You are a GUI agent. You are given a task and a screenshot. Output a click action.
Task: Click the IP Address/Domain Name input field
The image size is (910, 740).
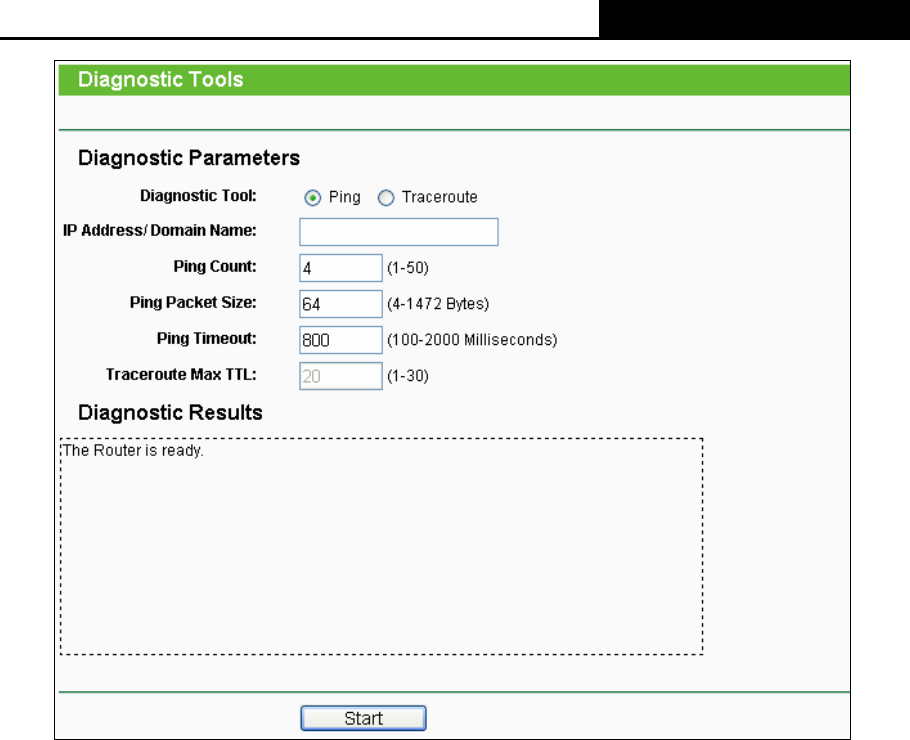[399, 232]
